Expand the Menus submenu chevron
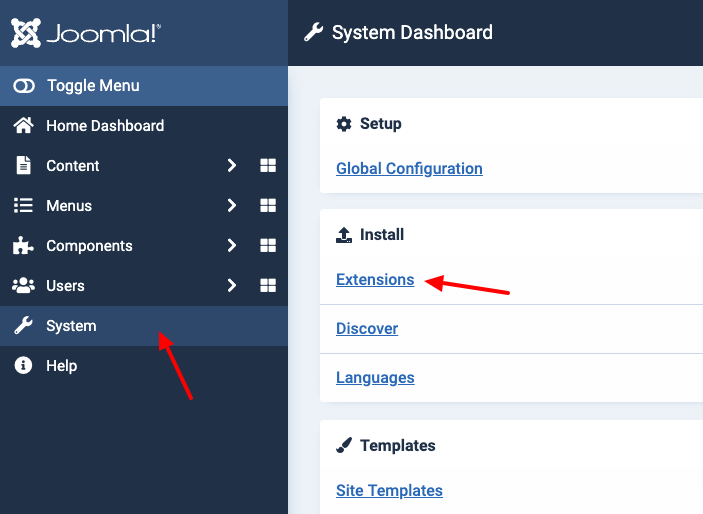703x514 pixels. tap(231, 205)
